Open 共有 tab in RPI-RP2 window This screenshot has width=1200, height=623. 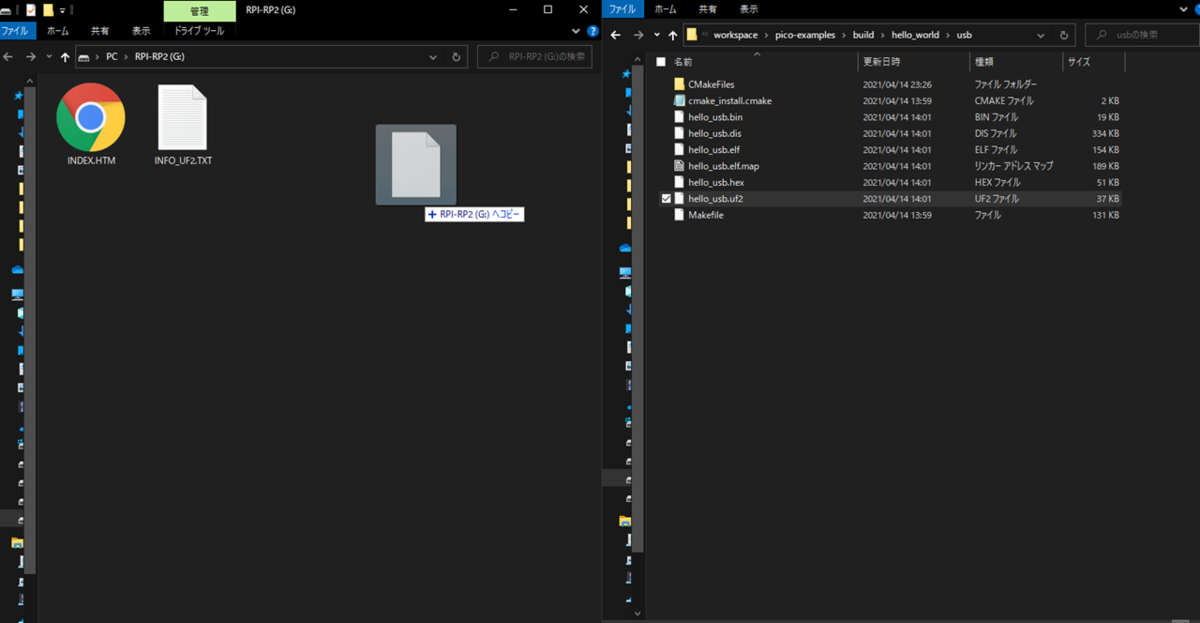100,31
